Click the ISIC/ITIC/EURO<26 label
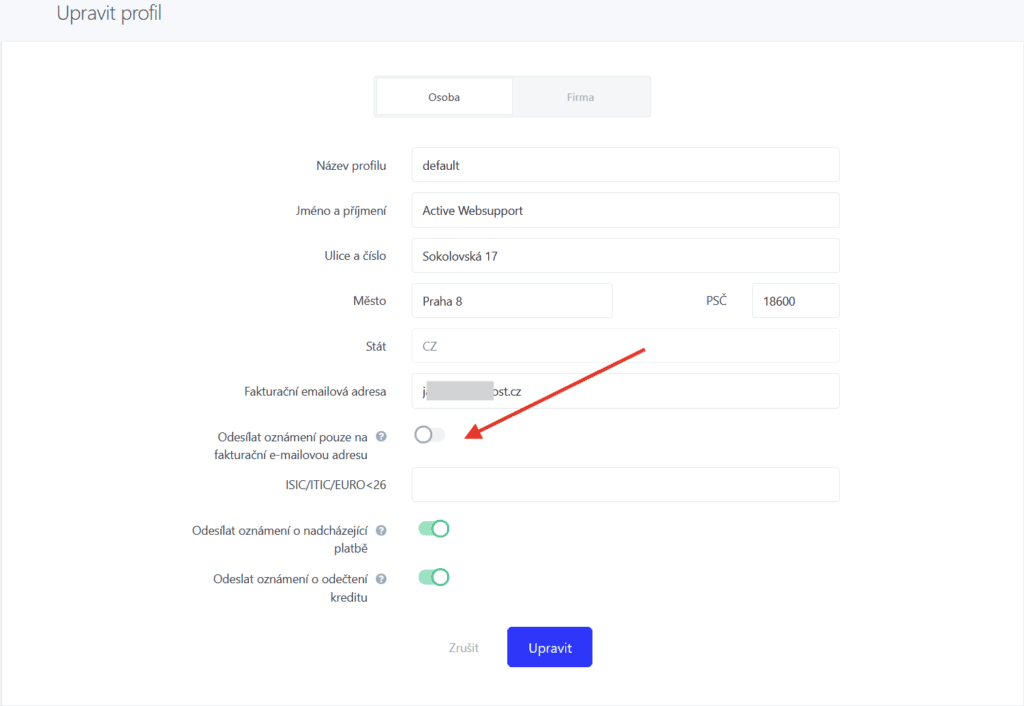This screenshot has height=706, width=1024. 336,485
